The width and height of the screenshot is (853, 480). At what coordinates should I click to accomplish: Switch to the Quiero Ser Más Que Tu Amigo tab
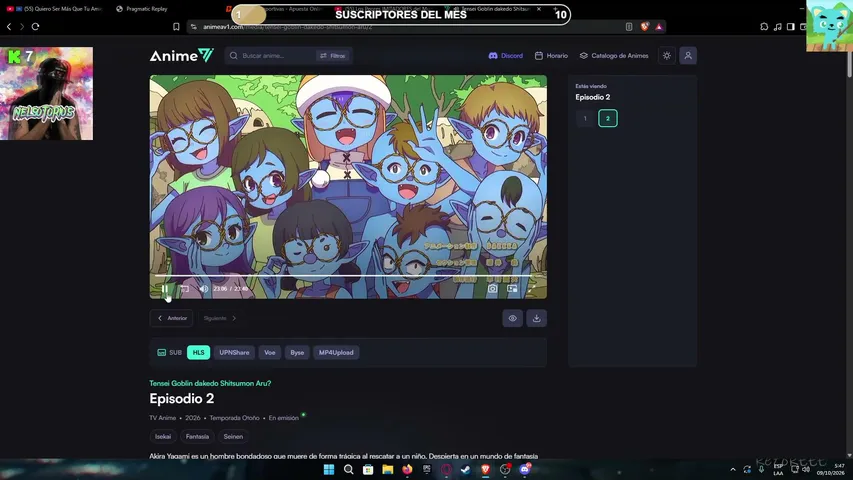(x=54, y=9)
